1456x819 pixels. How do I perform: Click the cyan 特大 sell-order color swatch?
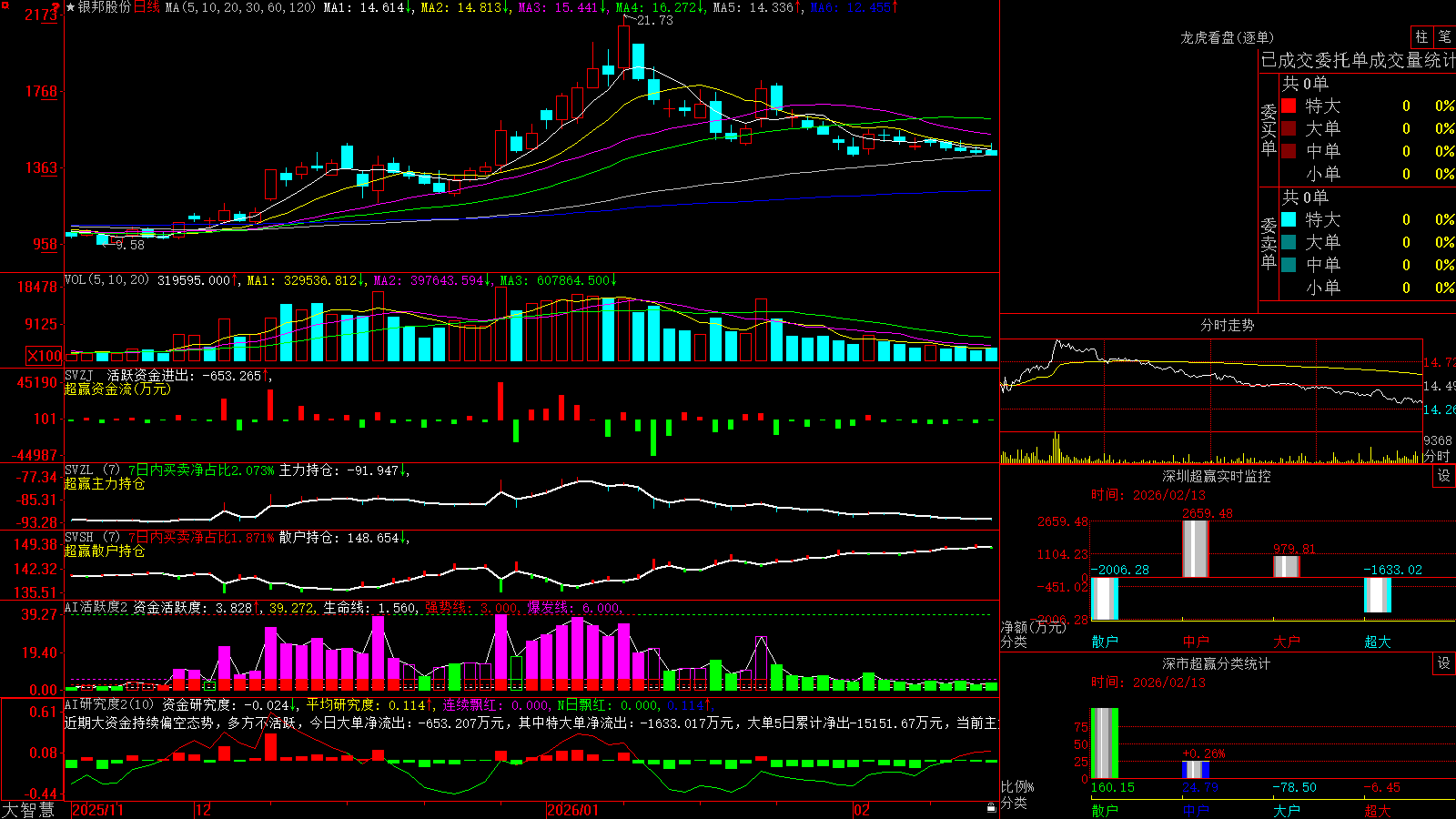point(1289,219)
